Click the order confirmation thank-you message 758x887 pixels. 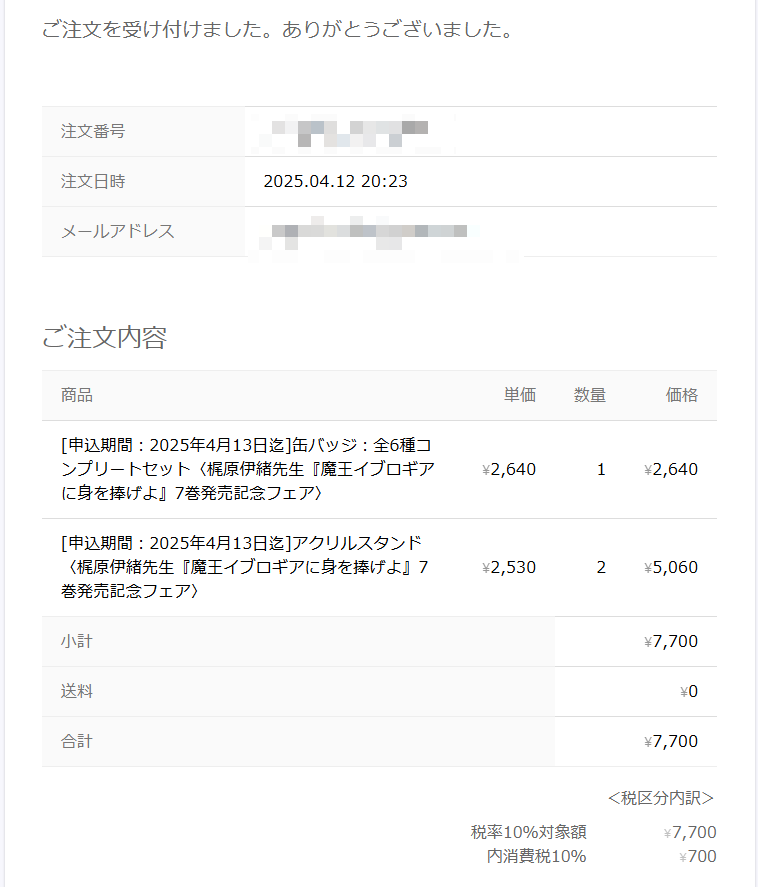point(277,29)
